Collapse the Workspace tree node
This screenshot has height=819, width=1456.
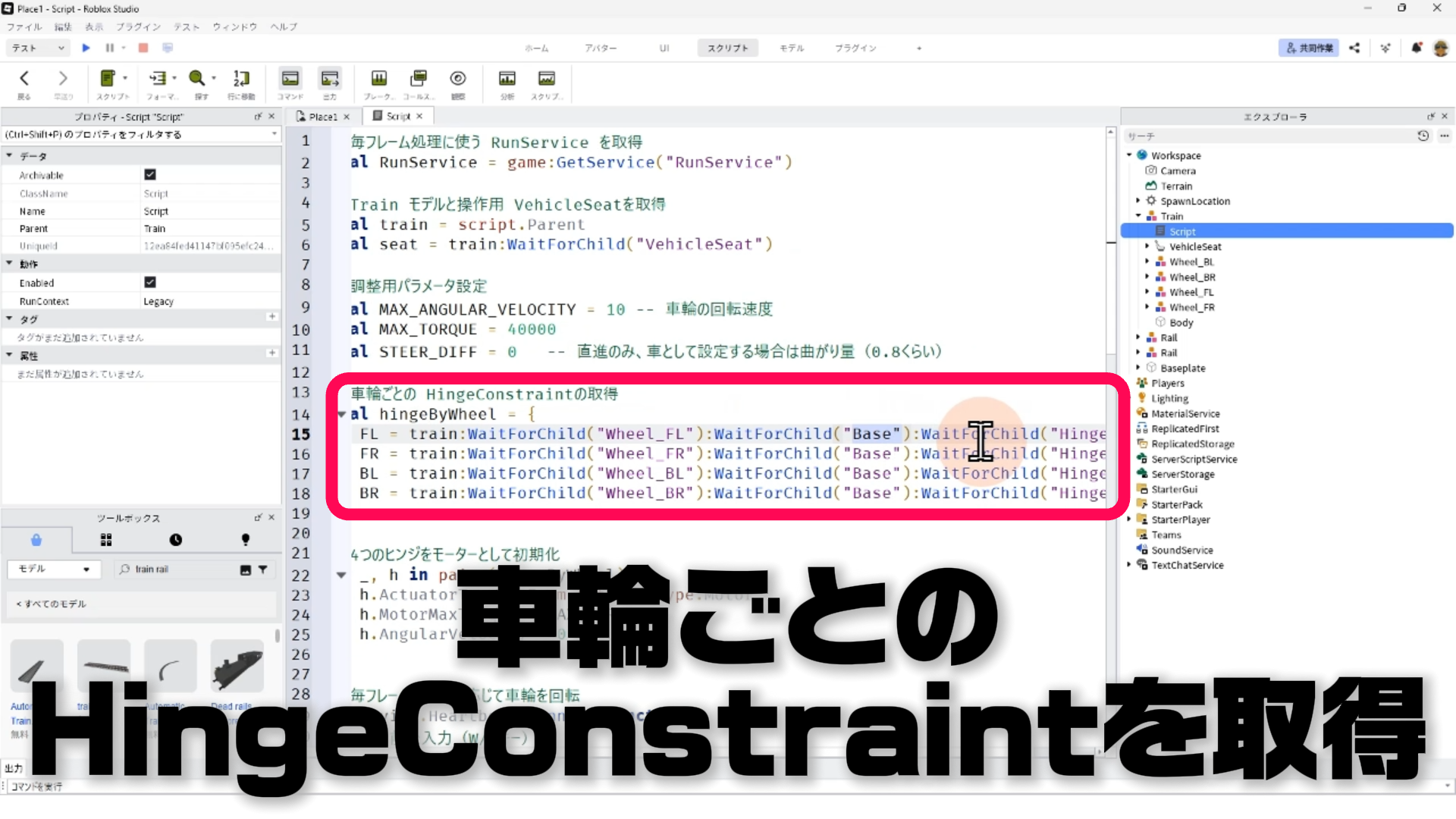[x=1128, y=155]
